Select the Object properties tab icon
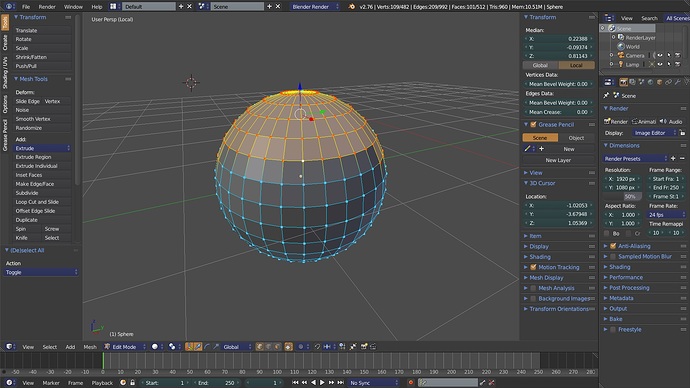 [x=659, y=82]
